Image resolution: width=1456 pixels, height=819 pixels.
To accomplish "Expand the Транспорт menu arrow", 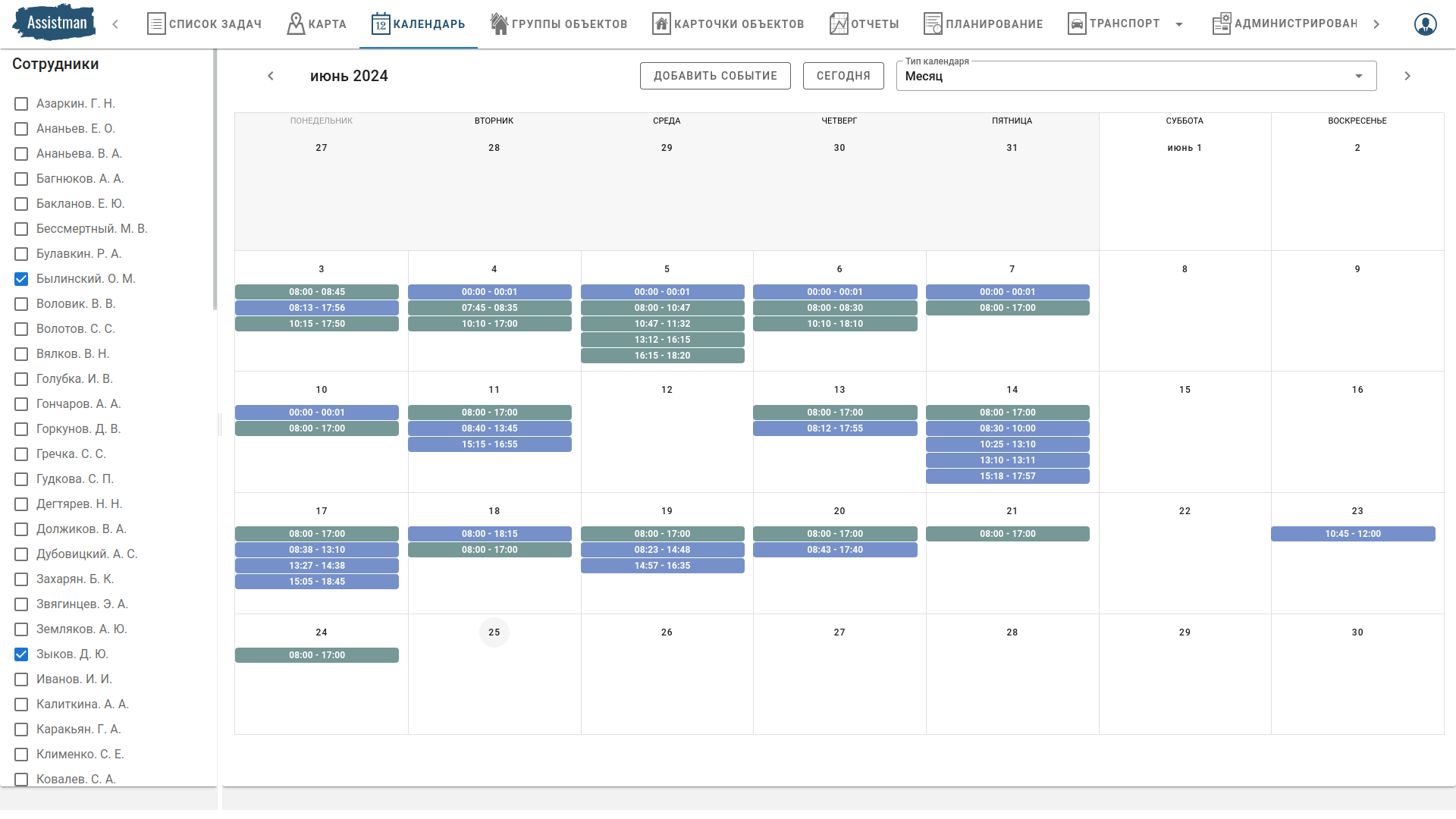I will tap(1179, 24).
